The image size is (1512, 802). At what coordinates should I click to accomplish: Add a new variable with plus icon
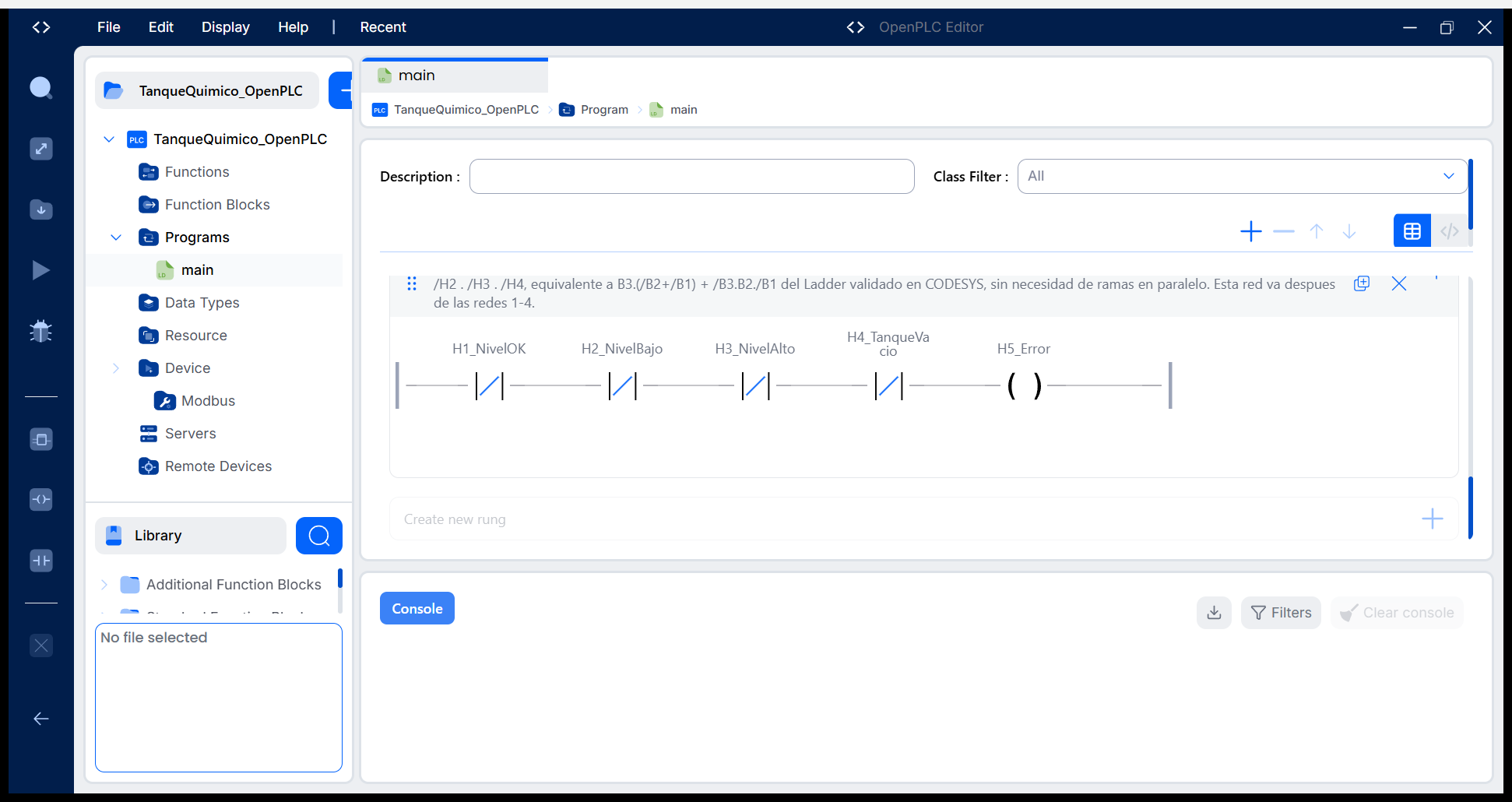[x=1251, y=231]
